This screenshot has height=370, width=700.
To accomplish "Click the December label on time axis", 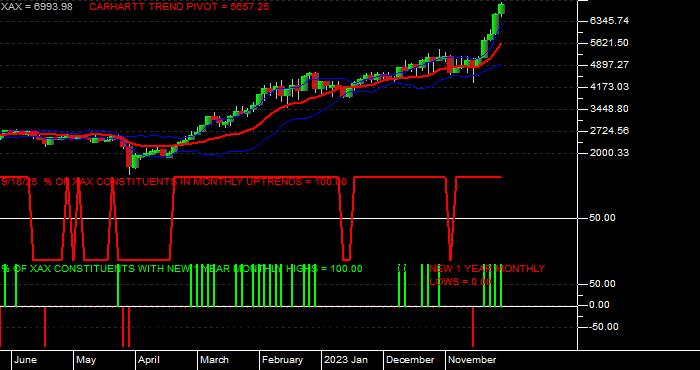I will coord(410,360).
